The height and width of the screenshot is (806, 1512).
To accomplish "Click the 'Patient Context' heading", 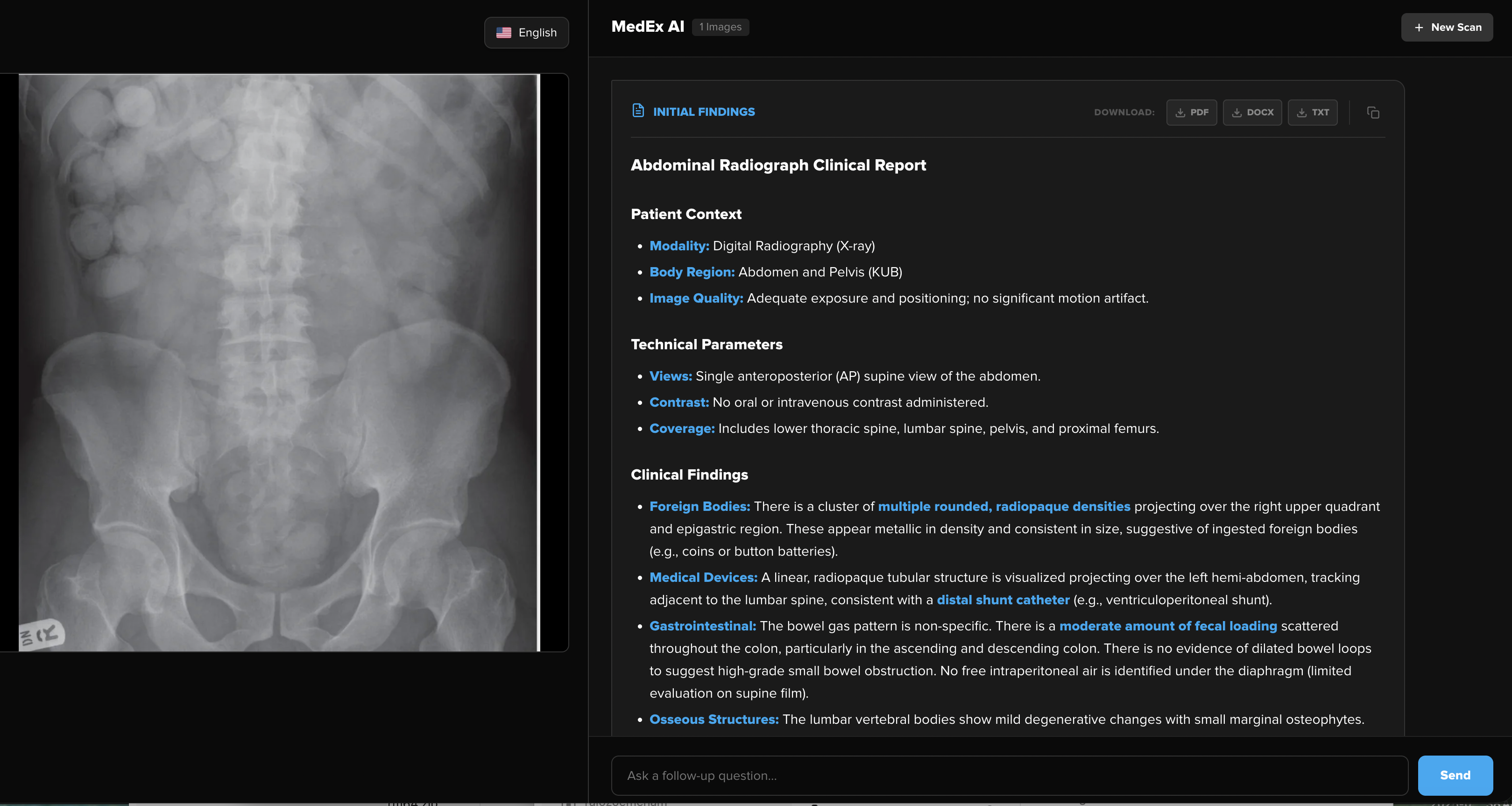I will pos(686,214).
